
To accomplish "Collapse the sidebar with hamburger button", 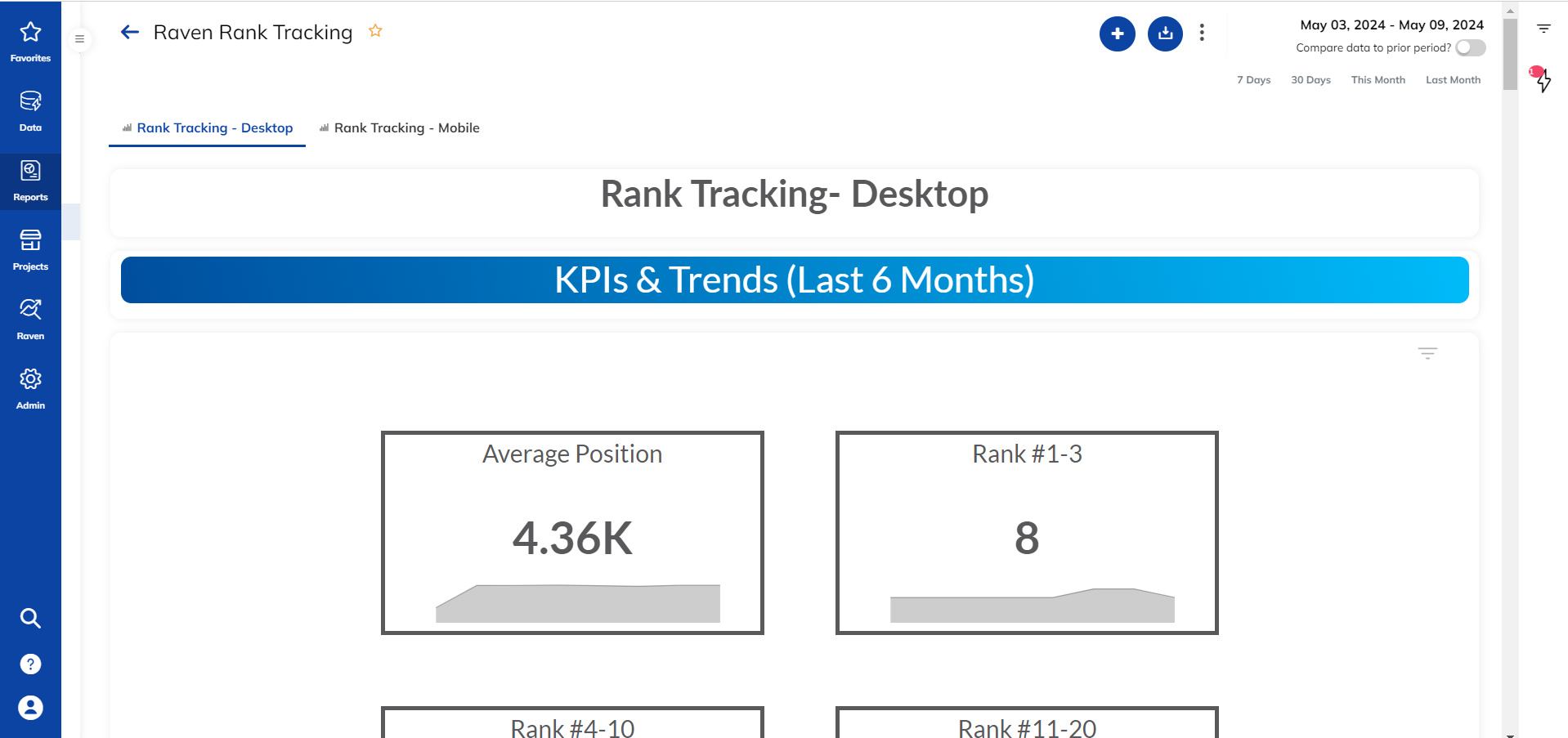I will [x=79, y=38].
